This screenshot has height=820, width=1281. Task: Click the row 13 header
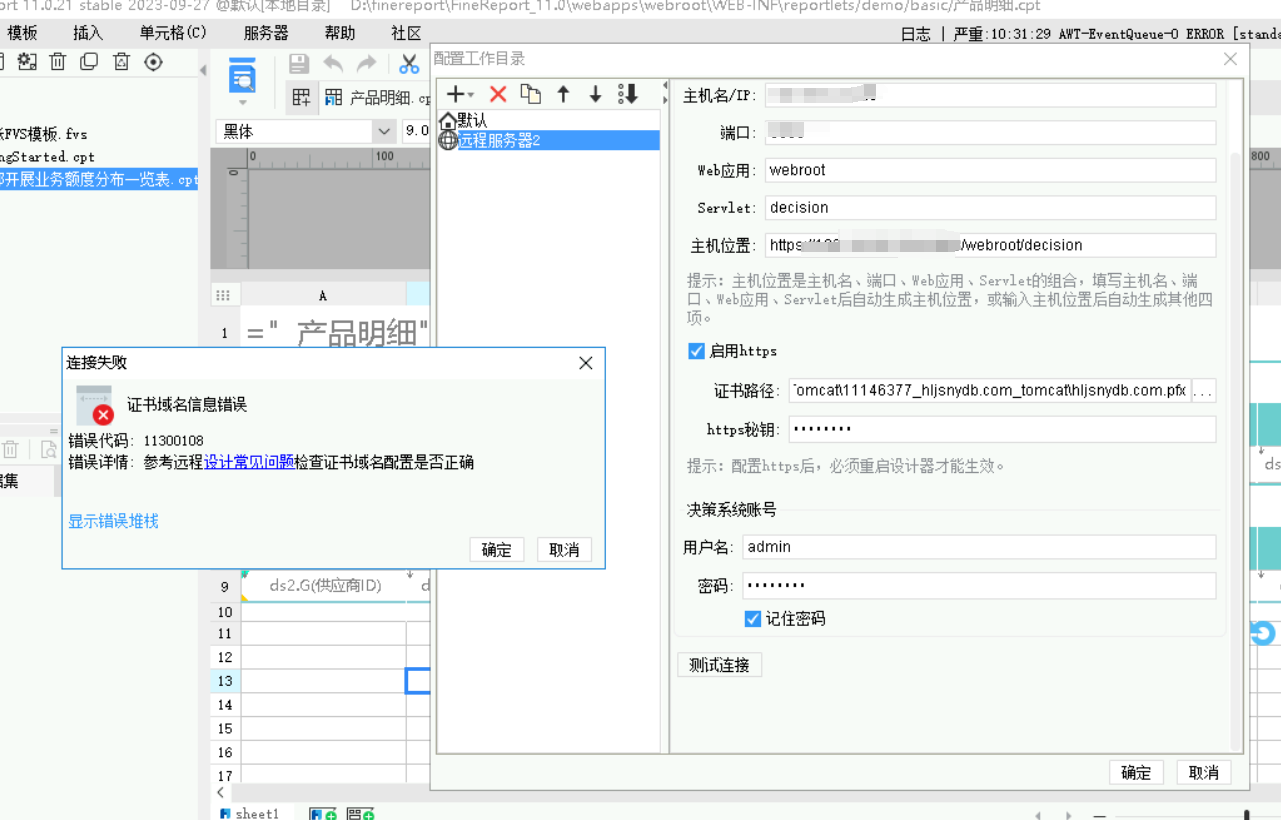225,681
